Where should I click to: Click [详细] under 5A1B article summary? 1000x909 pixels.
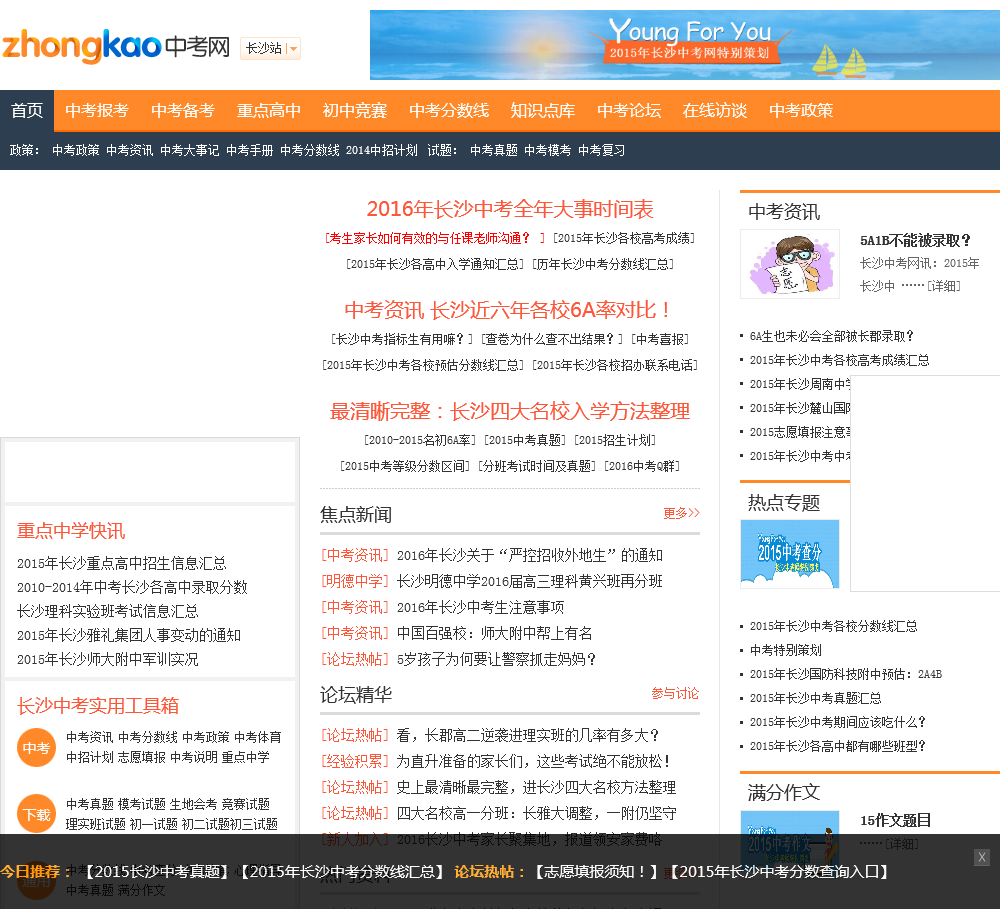(944, 286)
